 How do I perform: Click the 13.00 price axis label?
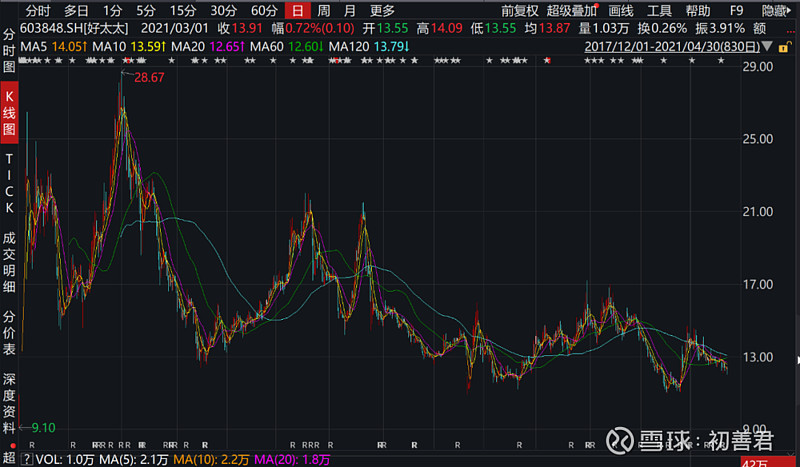coord(758,357)
